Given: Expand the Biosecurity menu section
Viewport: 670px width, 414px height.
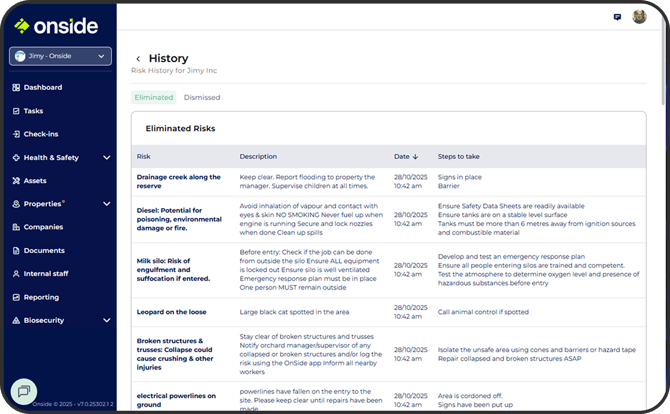Looking at the screenshot, I should pyautogui.click(x=106, y=320).
